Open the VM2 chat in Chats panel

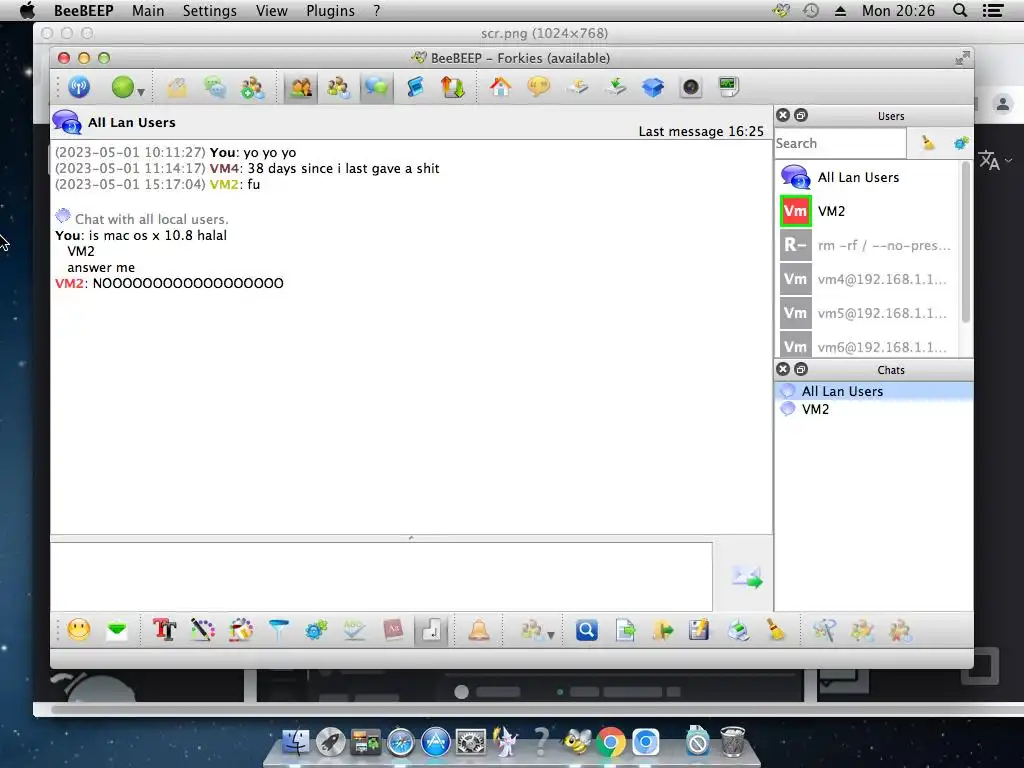(874, 409)
